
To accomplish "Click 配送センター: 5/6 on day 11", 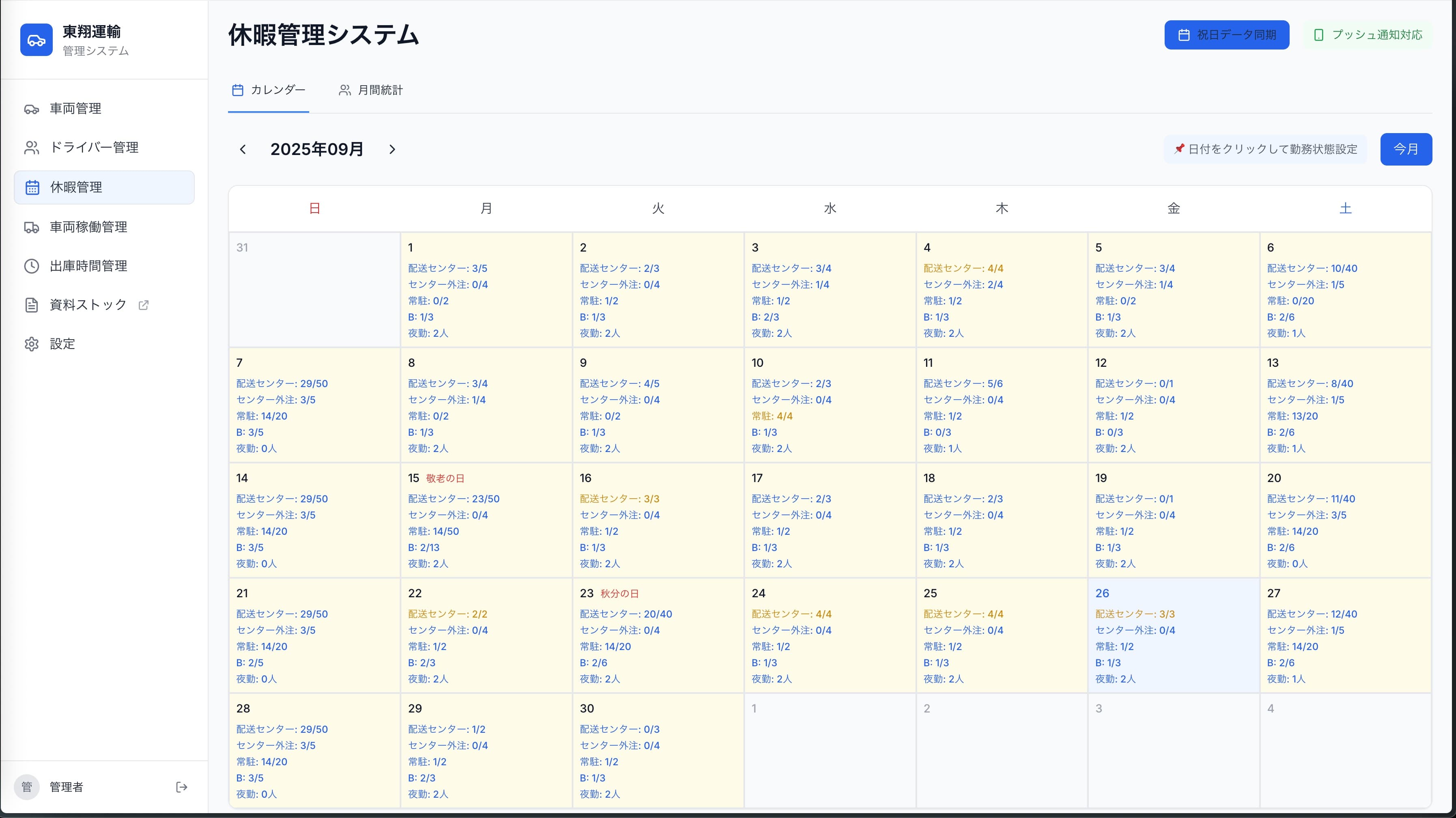I will [x=963, y=384].
